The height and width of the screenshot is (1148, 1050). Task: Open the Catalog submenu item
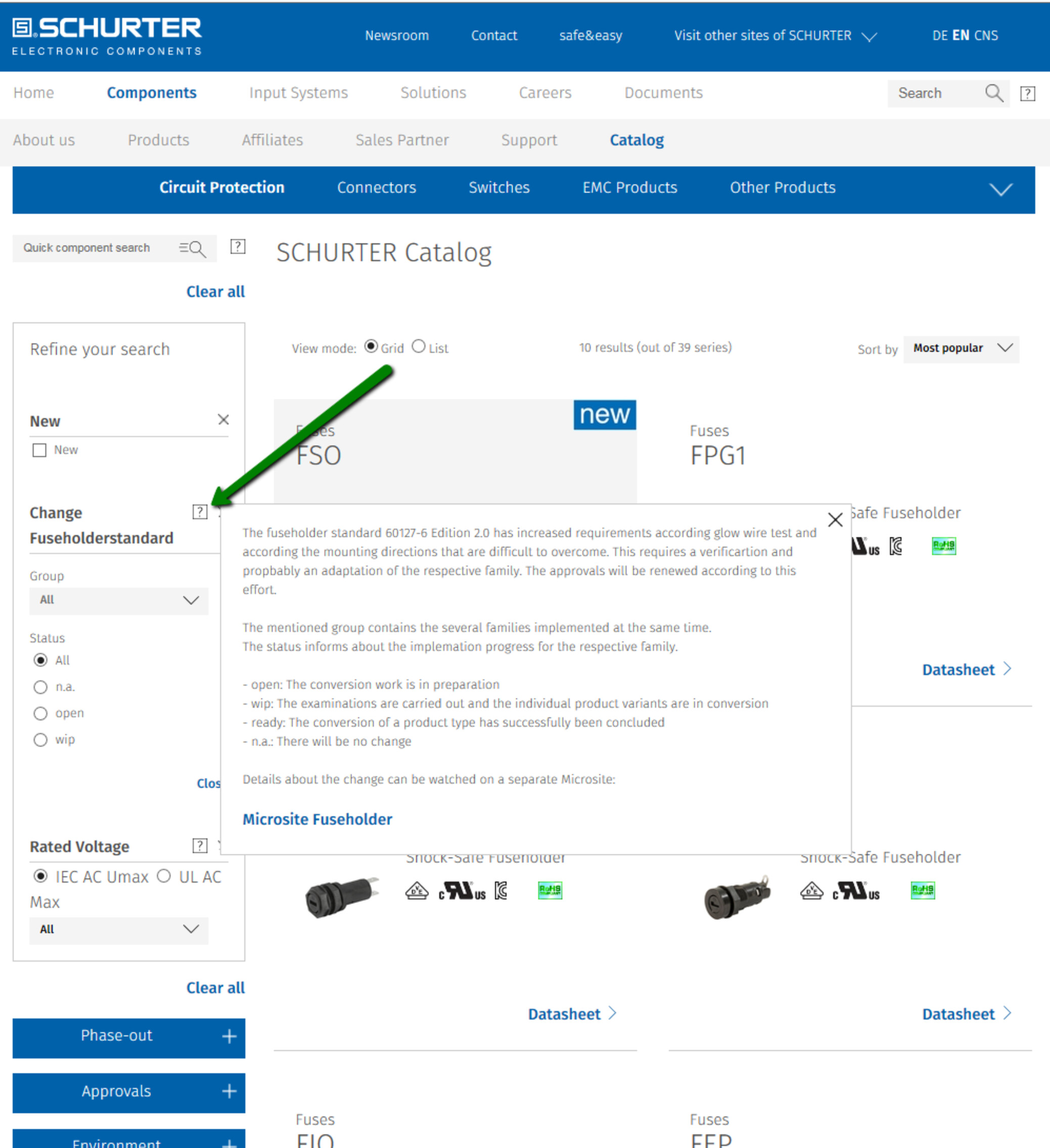(x=636, y=140)
